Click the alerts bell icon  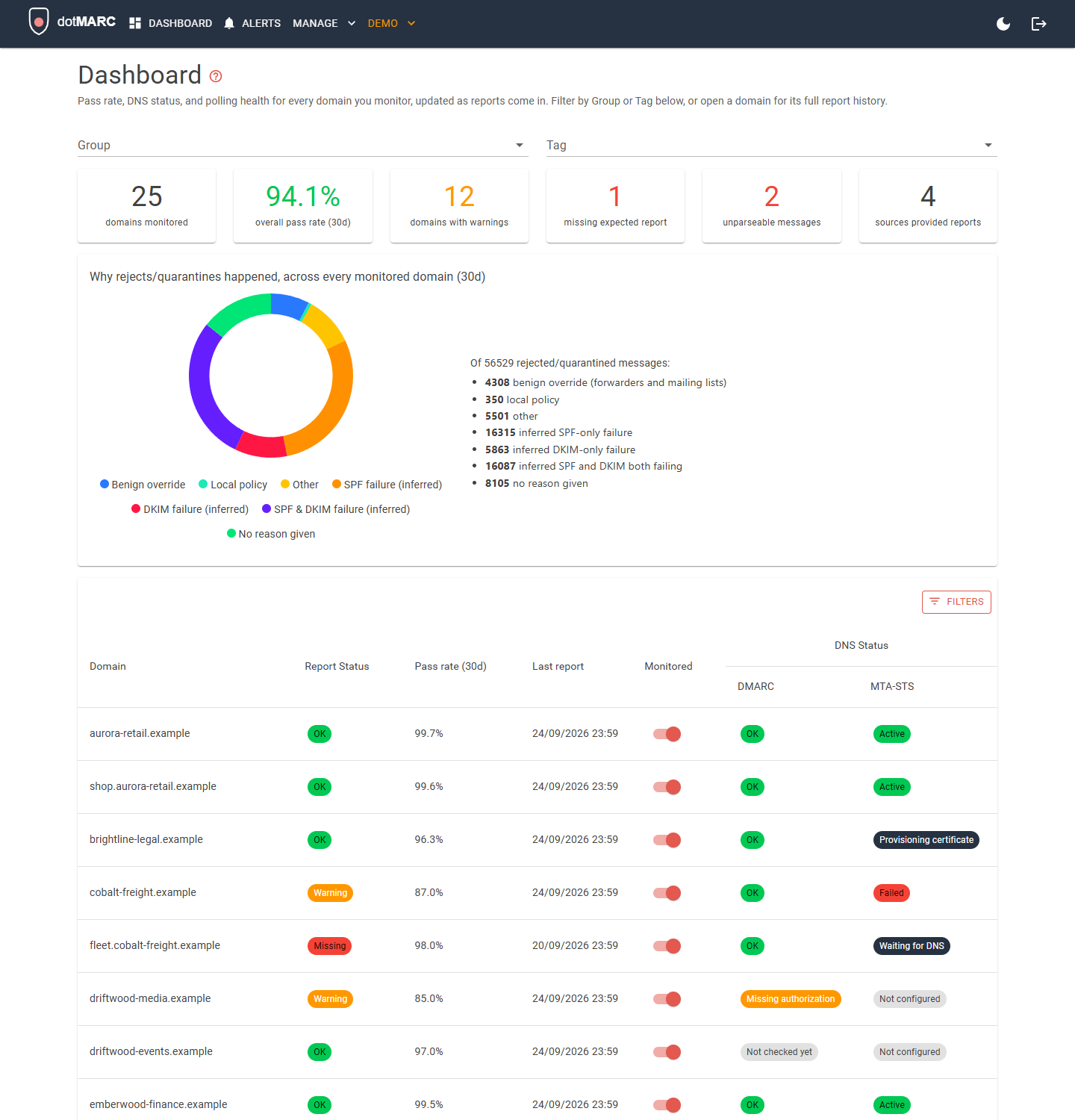(229, 23)
